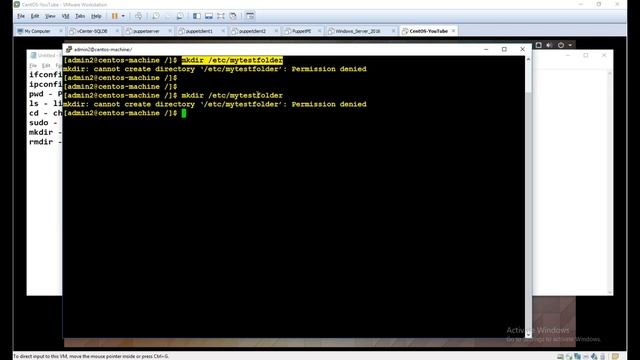Click the guest power icon near speaker
Image resolution: width=640 pixels, height=360 pixels.
(x=561, y=45)
